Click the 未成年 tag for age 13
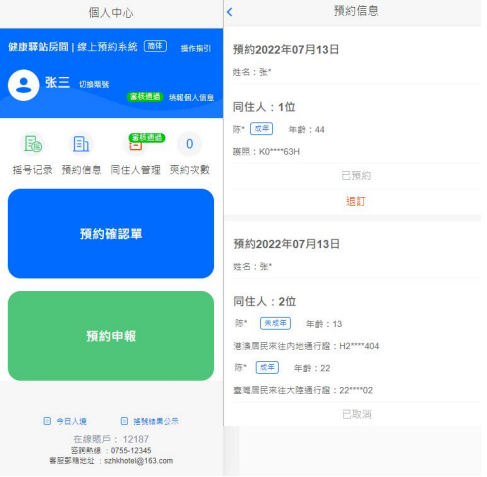 pyautogui.click(x=275, y=323)
